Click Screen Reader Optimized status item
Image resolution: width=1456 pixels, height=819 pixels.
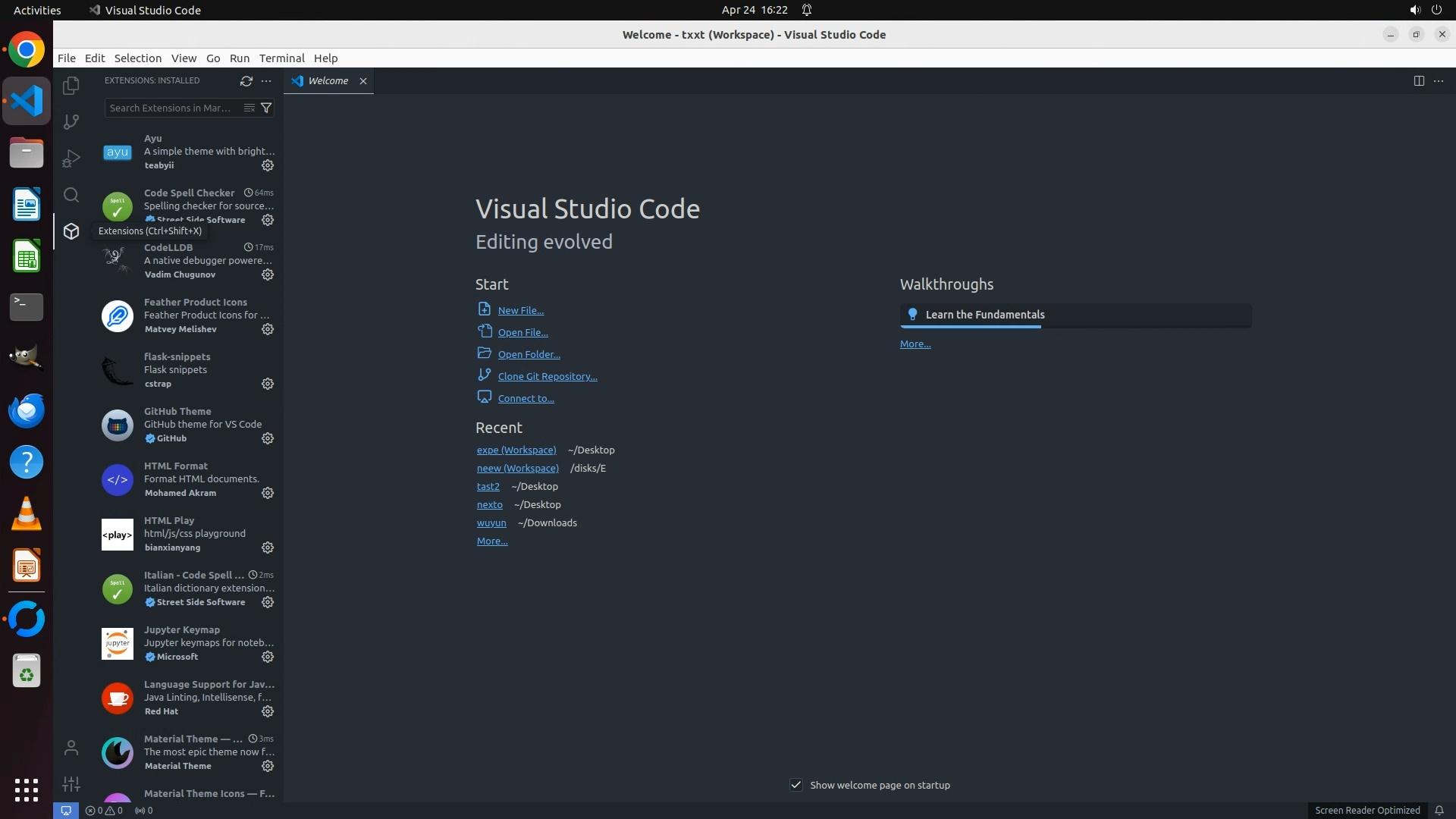(1367, 810)
